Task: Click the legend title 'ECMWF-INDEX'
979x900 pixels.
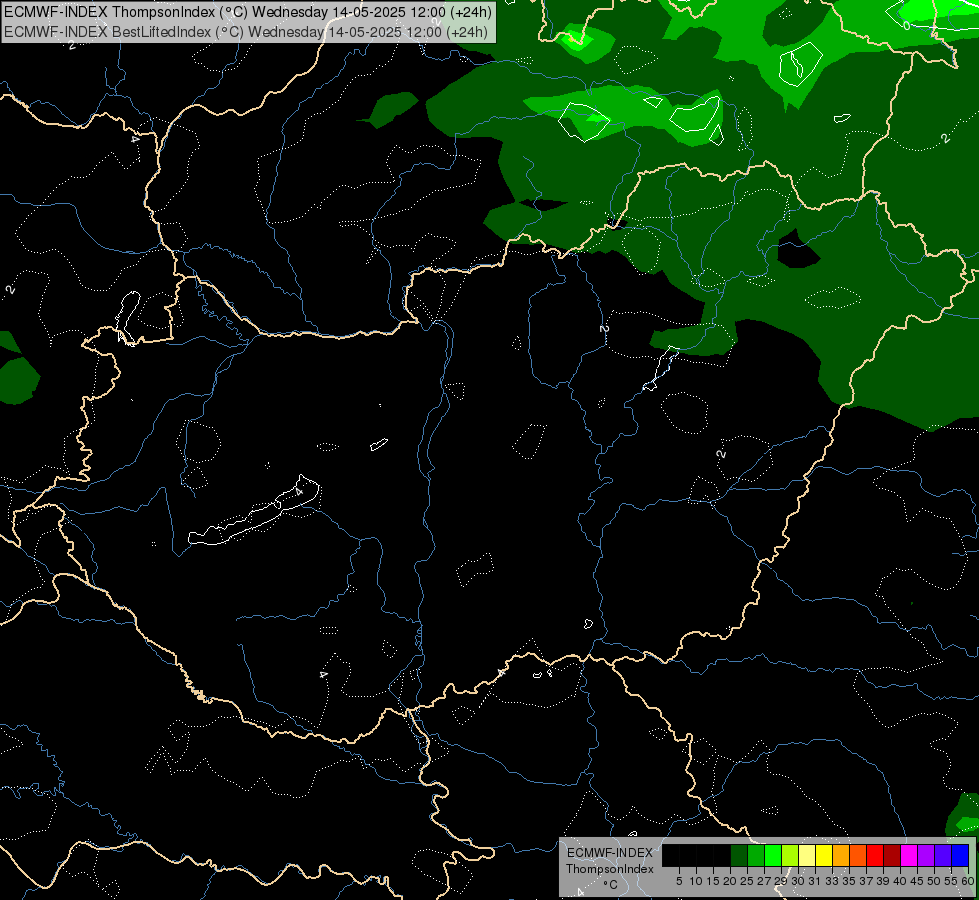Action: (x=609, y=853)
